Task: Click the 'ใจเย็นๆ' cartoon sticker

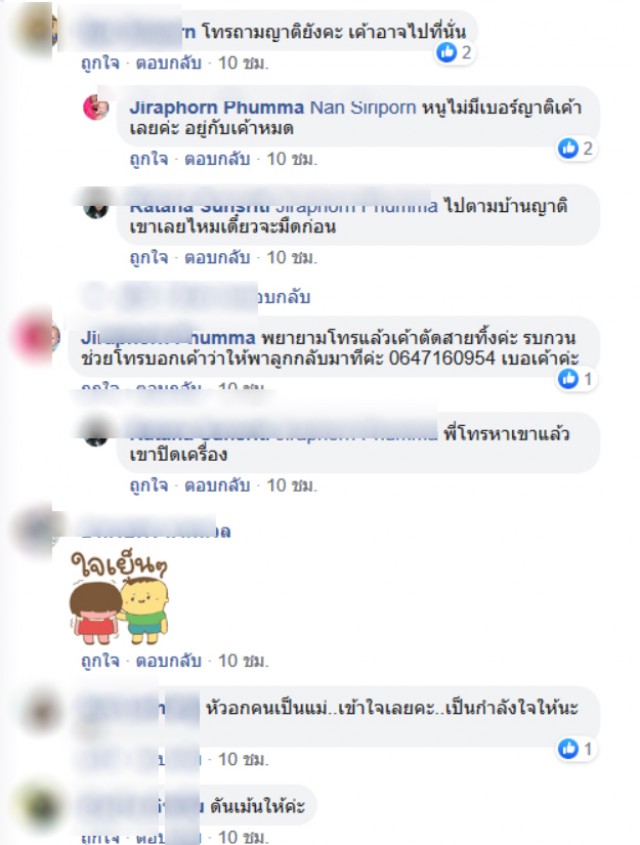Action: (x=119, y=598)
